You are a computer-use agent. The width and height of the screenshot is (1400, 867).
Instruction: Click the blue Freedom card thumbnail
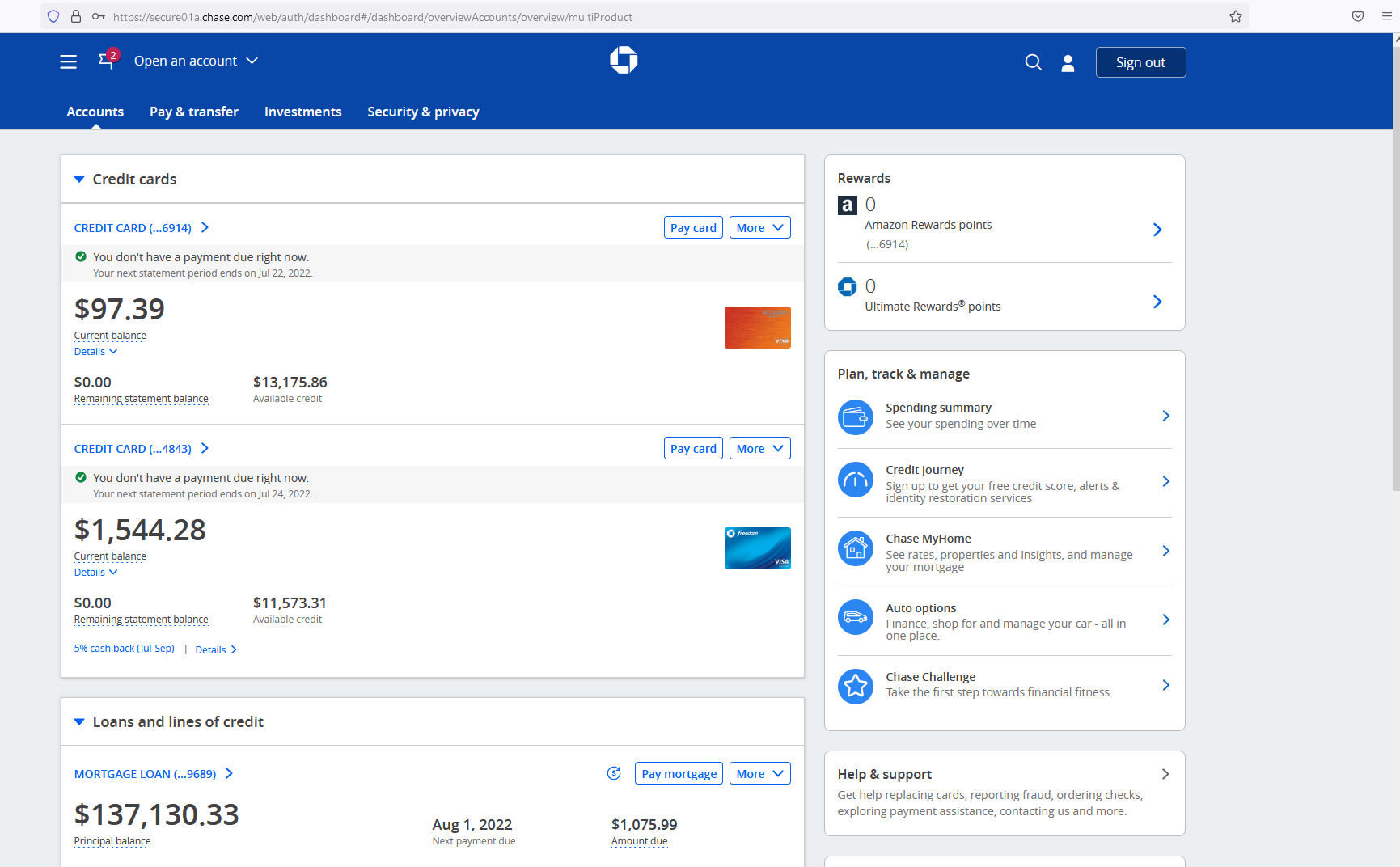click(x=758, y=548)
